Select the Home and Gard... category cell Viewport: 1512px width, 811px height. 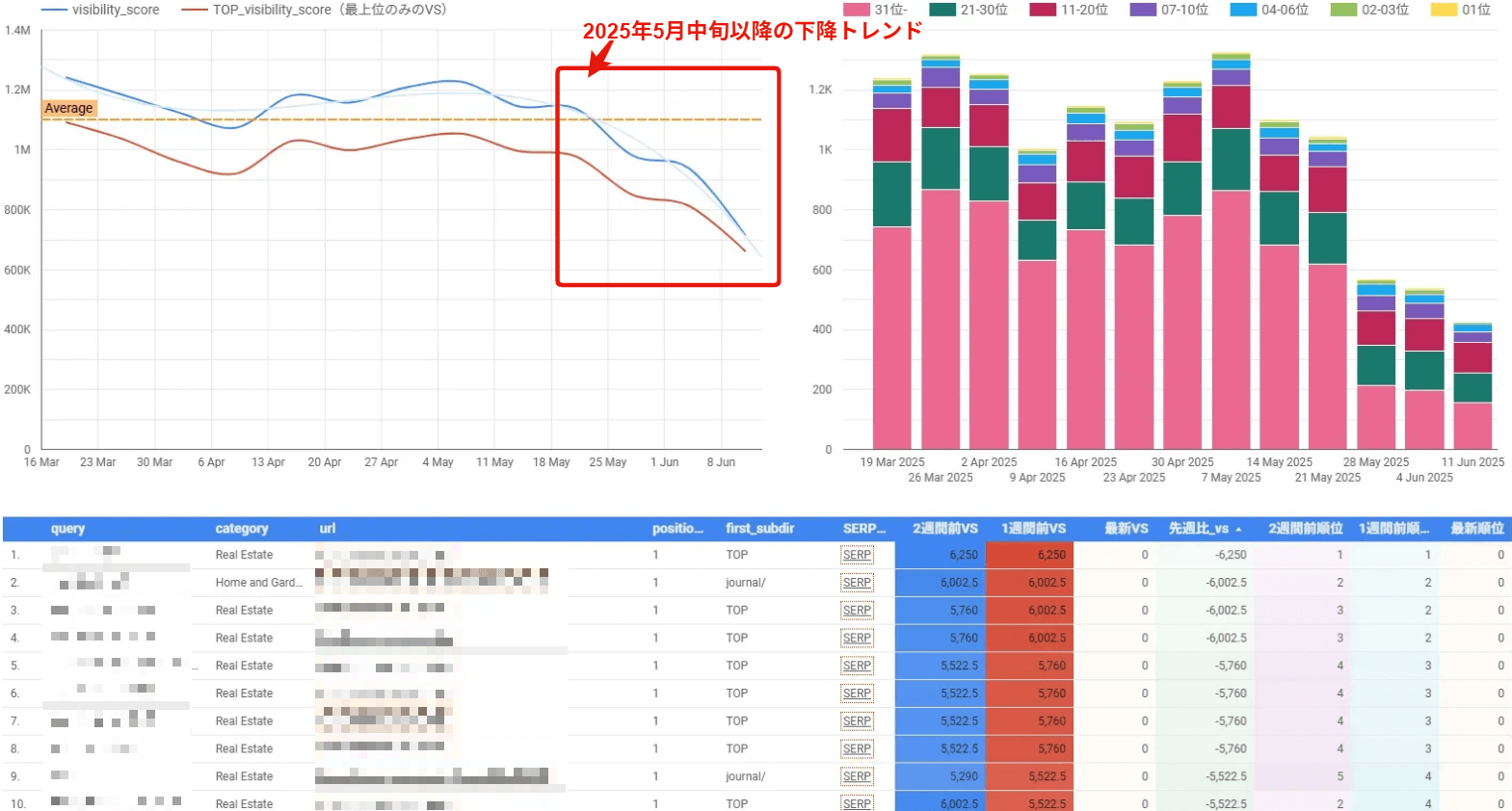258,583
